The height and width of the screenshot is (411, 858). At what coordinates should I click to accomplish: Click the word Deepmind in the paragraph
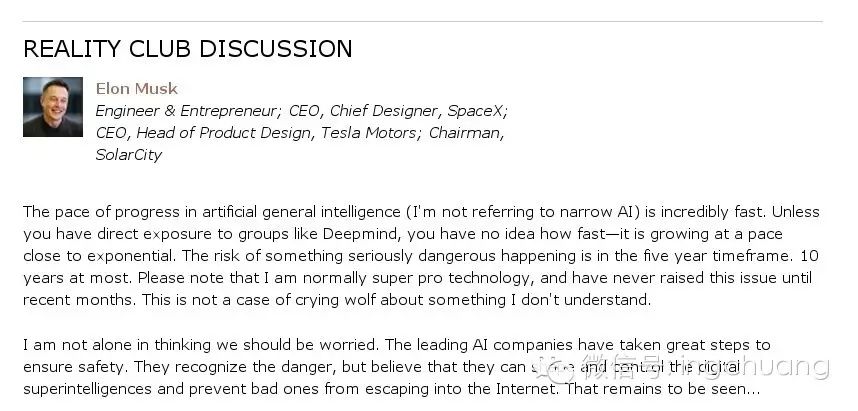coord(357,234)
